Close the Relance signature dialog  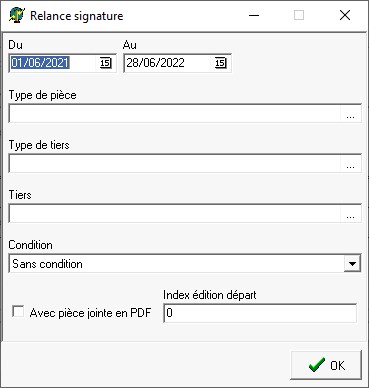345,15
